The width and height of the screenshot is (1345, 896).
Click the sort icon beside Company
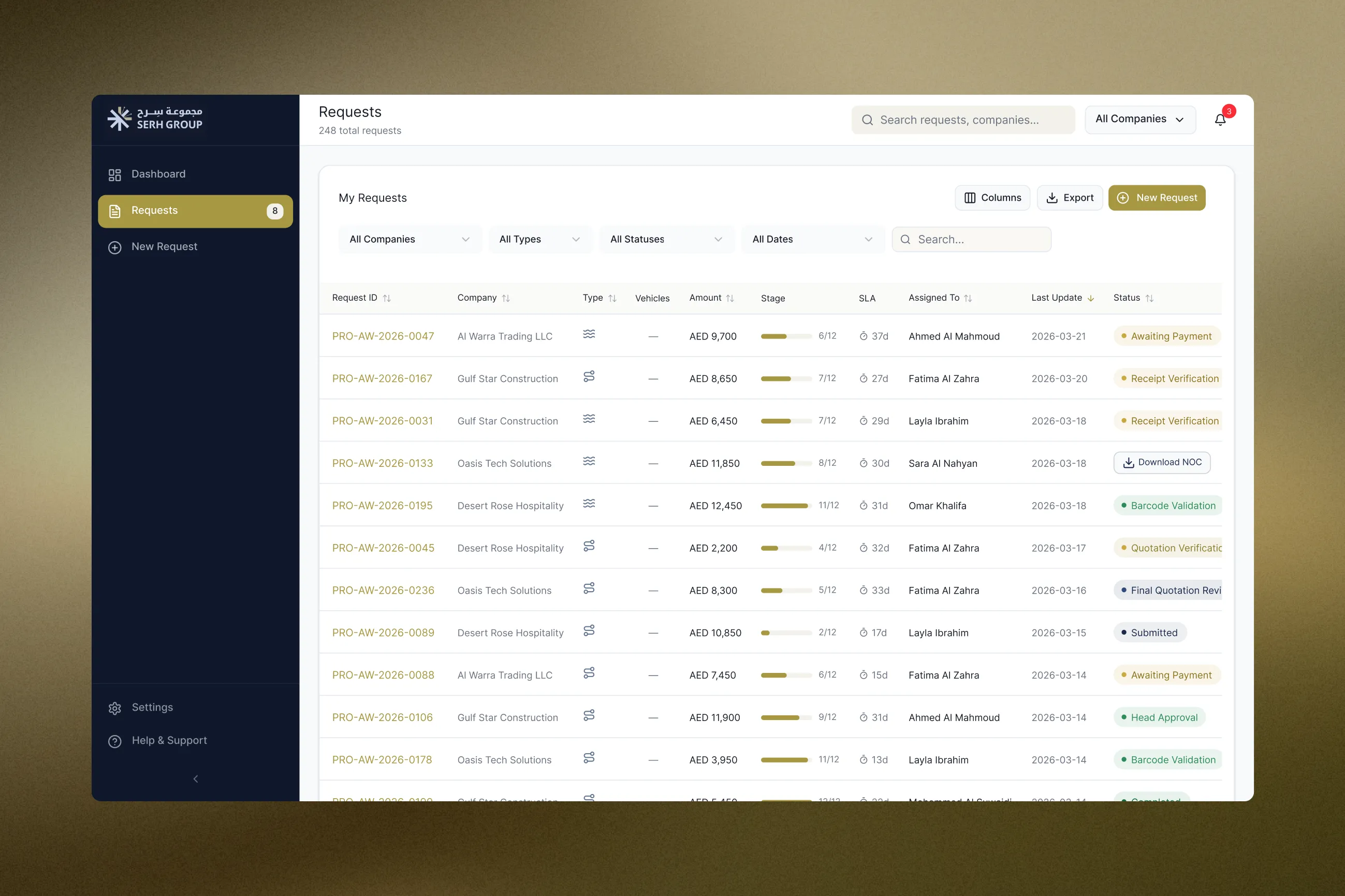(506, 298)
